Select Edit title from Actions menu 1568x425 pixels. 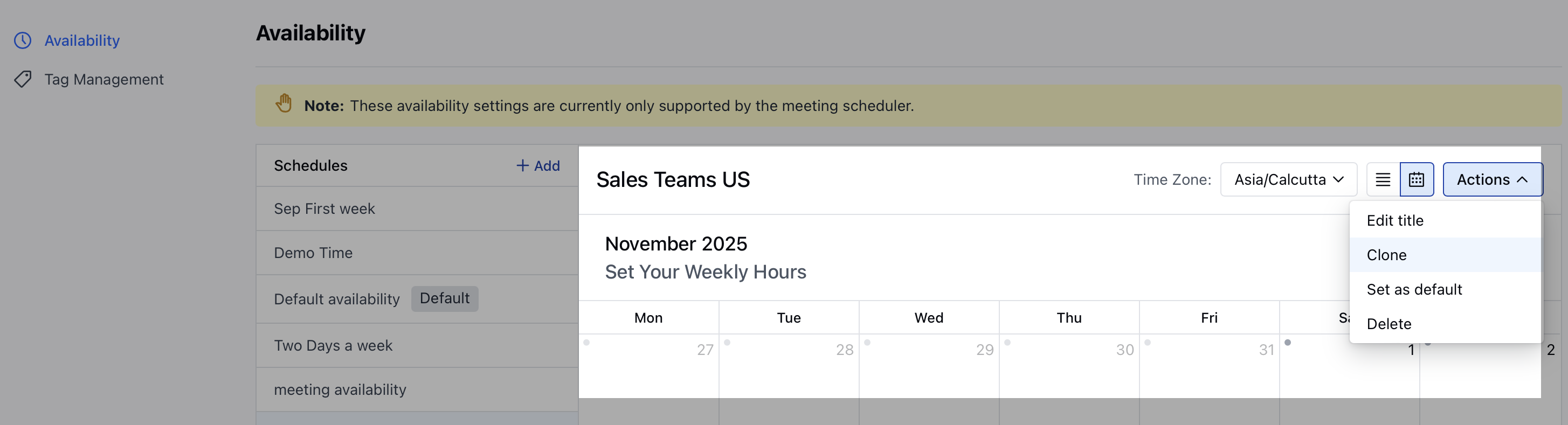1394,221
